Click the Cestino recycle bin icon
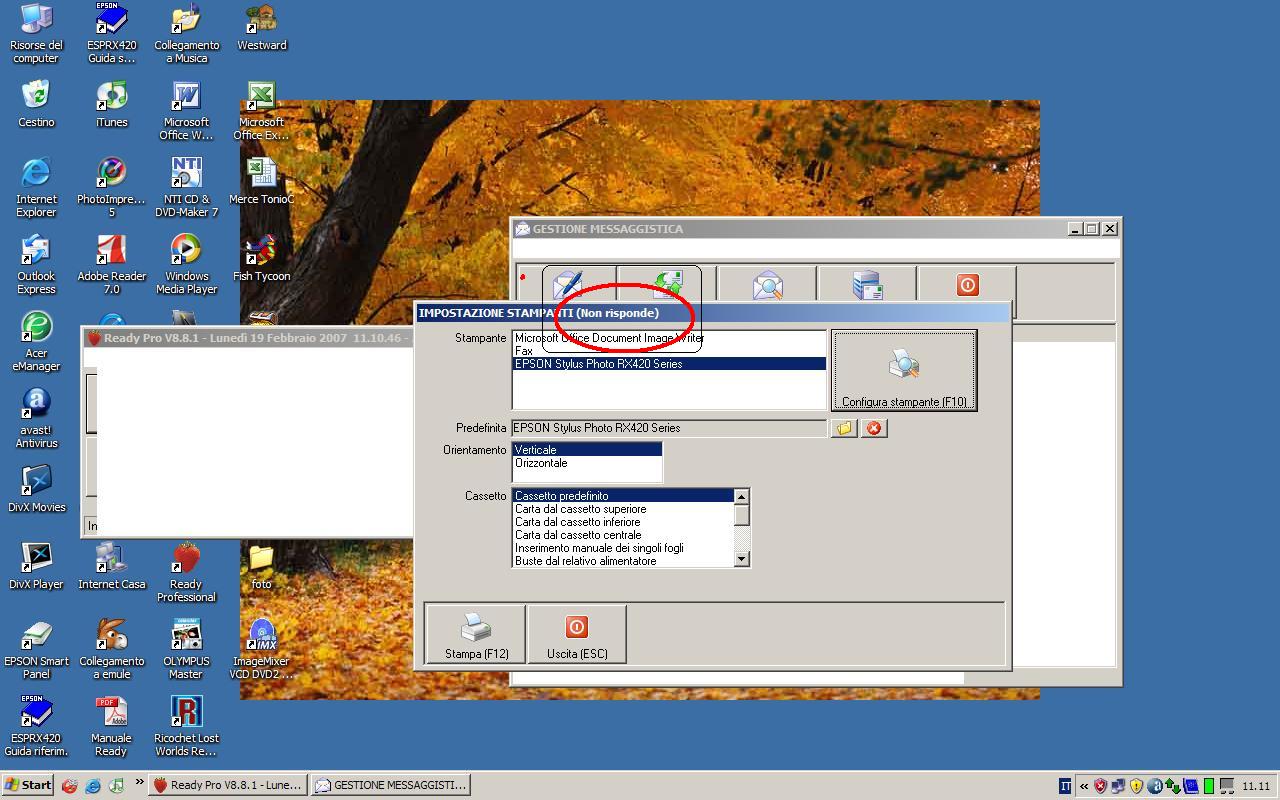The width and height of the screenshot is (1280, 800). coord(36,104)
